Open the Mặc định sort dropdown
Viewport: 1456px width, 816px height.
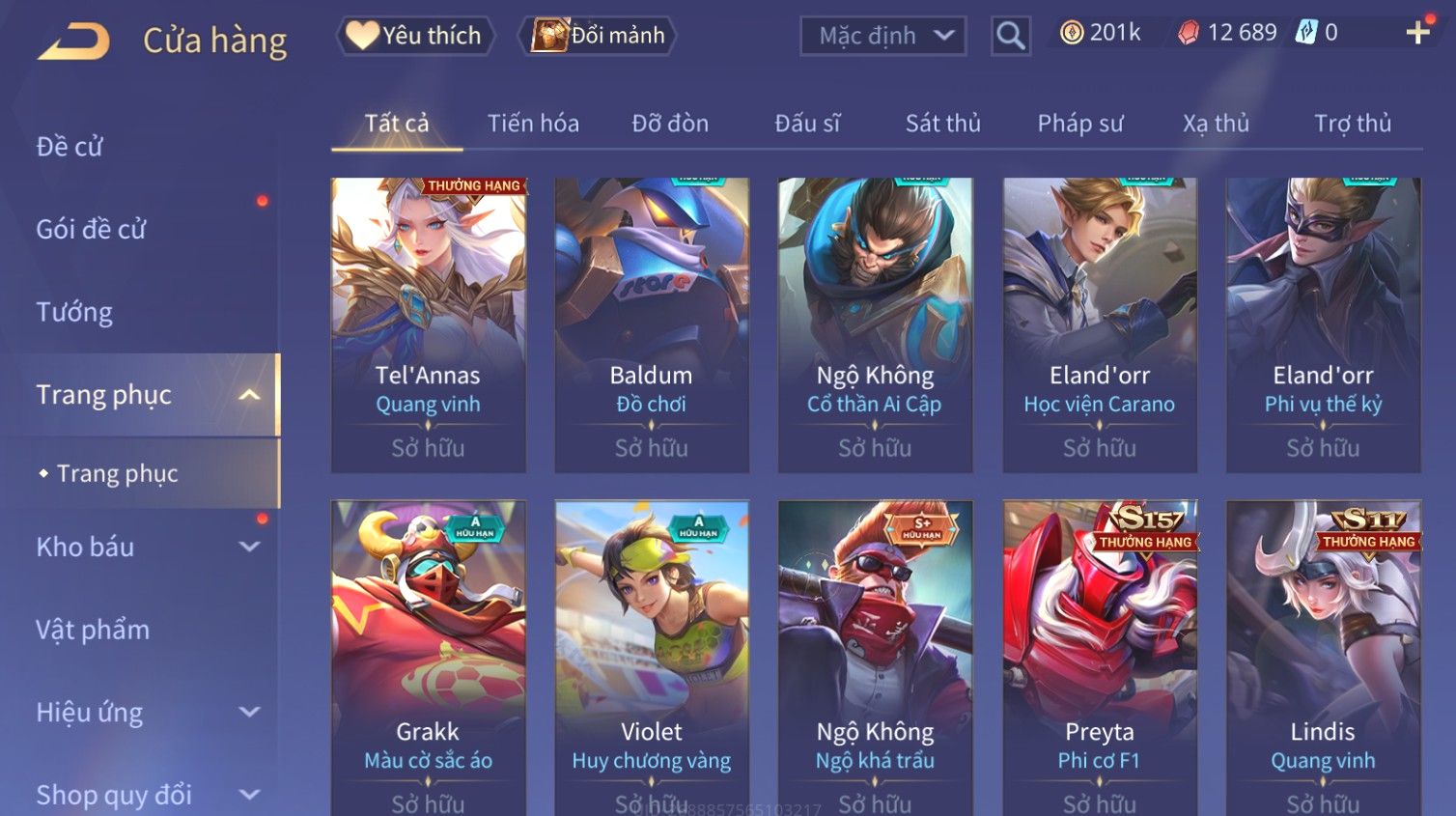[x=883, y=37]
